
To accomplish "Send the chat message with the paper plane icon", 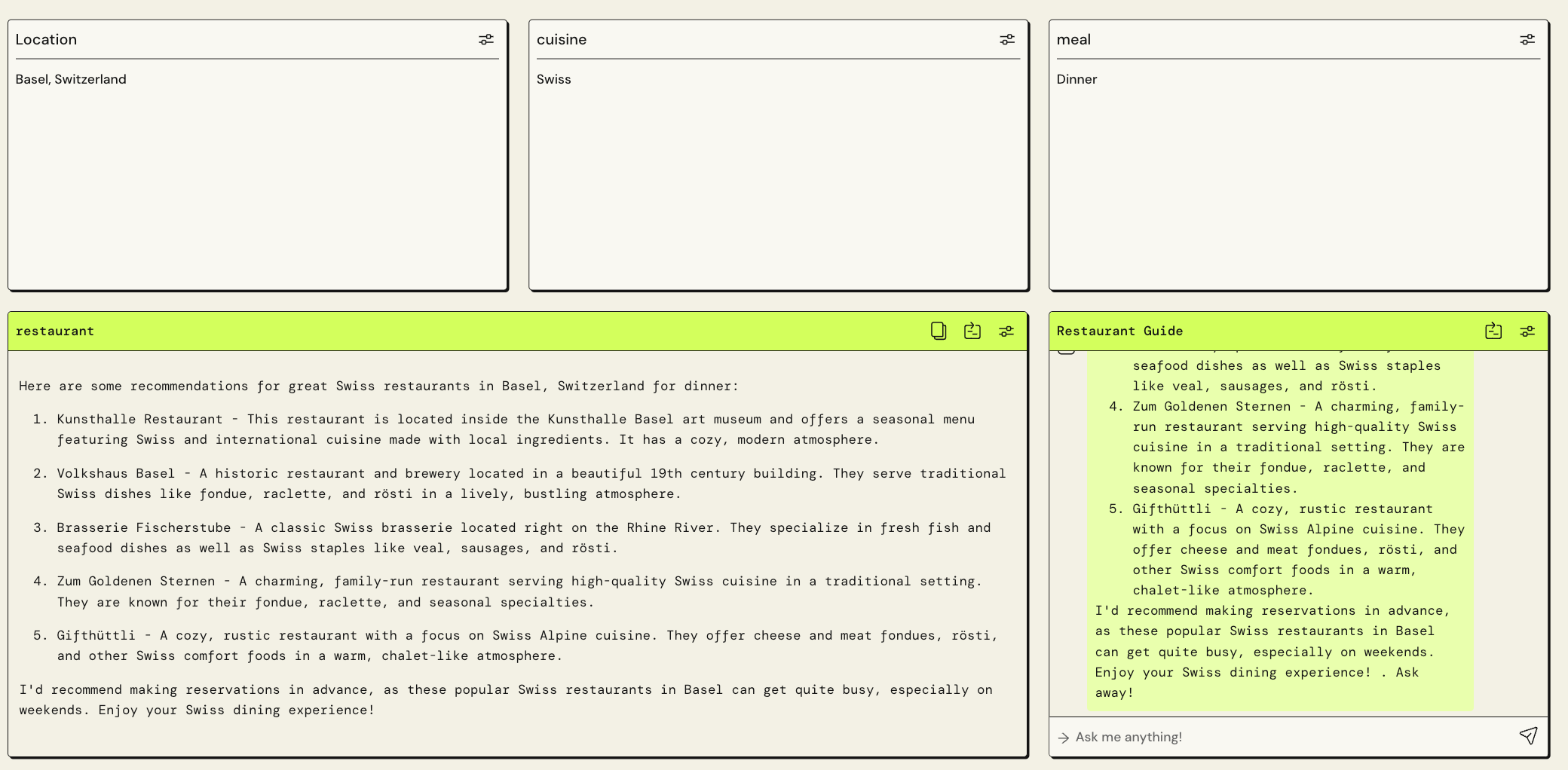I will pyautogui.click(x=1528, y=736).
